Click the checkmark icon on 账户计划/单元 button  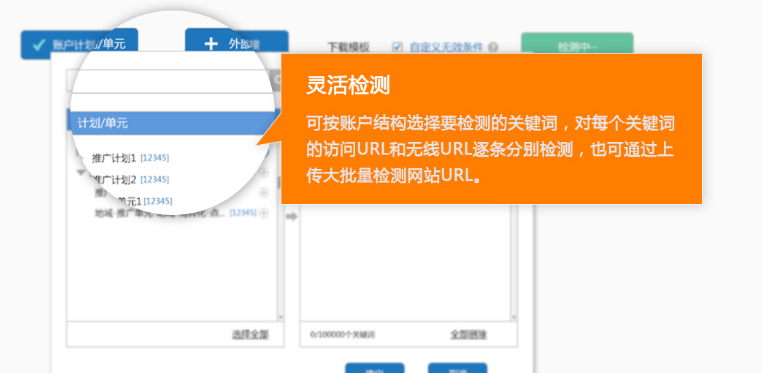point(39,45)
